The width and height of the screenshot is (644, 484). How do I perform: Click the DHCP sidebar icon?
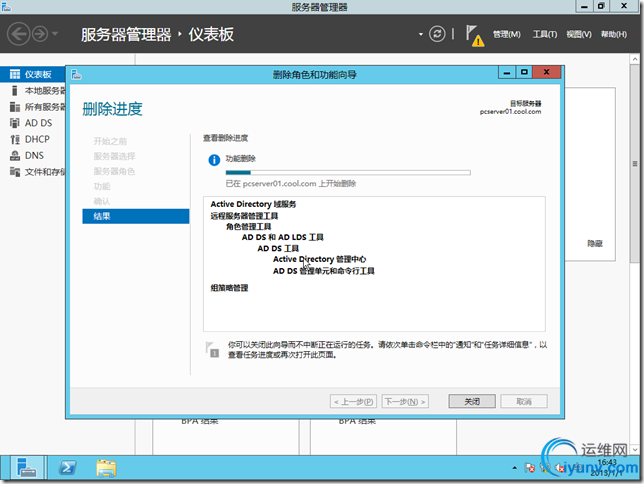(15, 139)
